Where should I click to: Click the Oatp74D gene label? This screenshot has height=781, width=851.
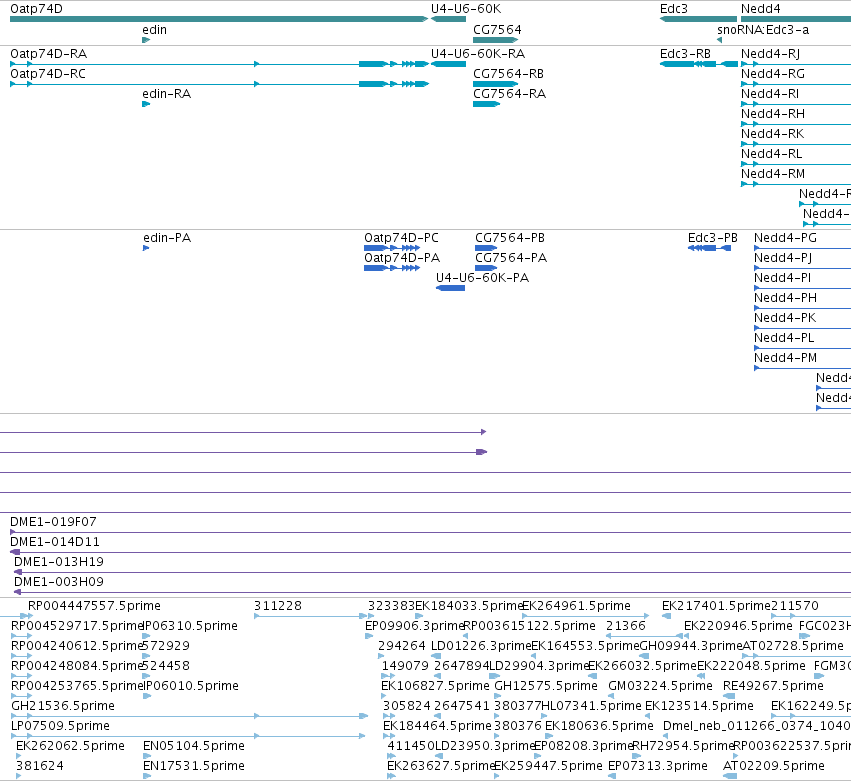tap(36, 9)
